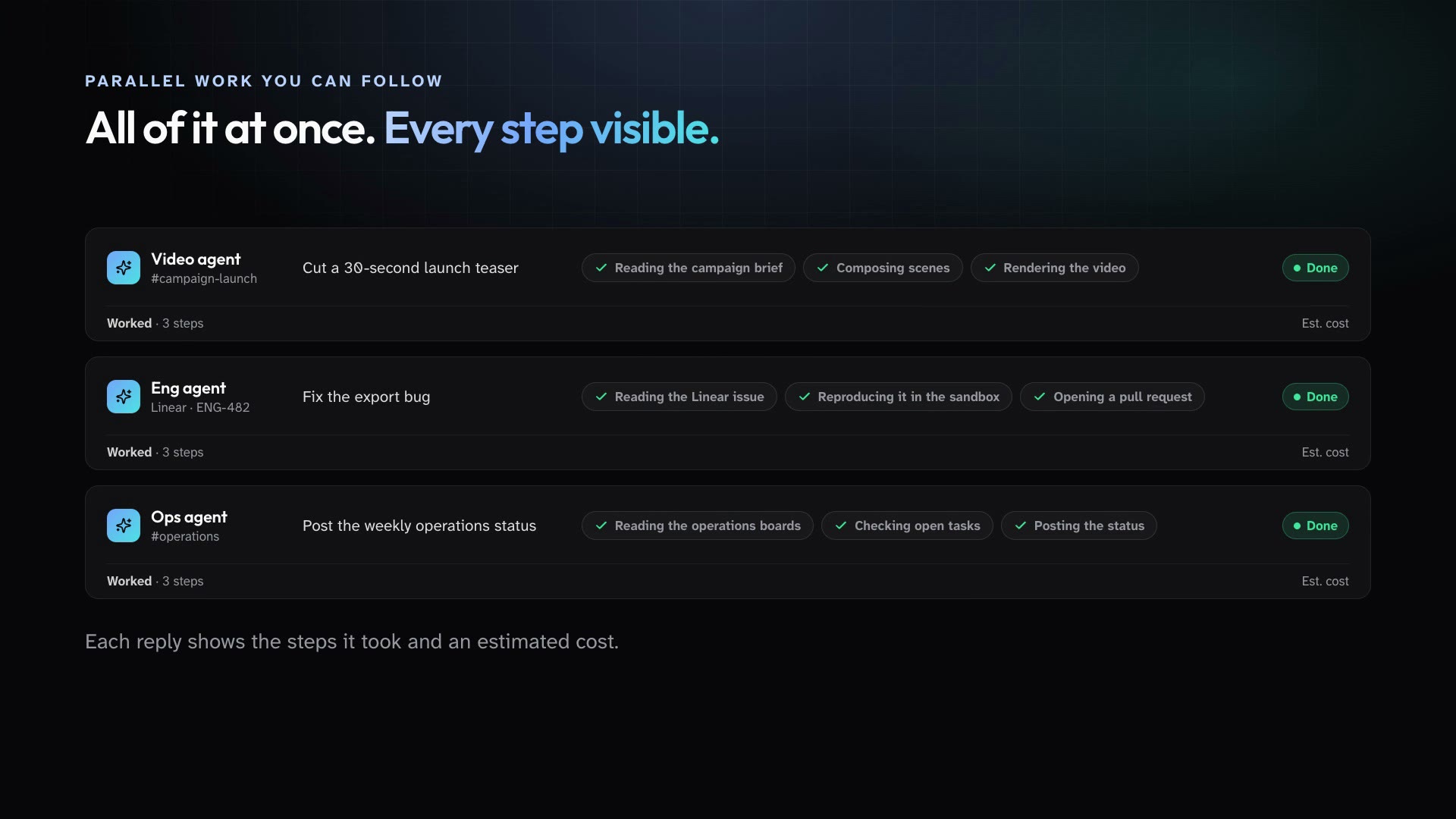This screenshot has width=1456, height=819.
Task: Click the checkmark in Reading the operations boards
Action: tap(601, 526)
